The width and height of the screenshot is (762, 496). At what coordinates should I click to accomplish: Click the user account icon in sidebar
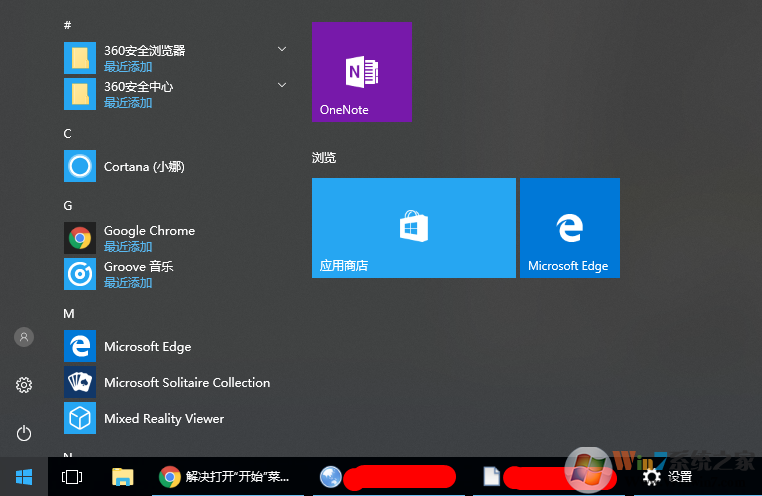[x=24, y=337]
